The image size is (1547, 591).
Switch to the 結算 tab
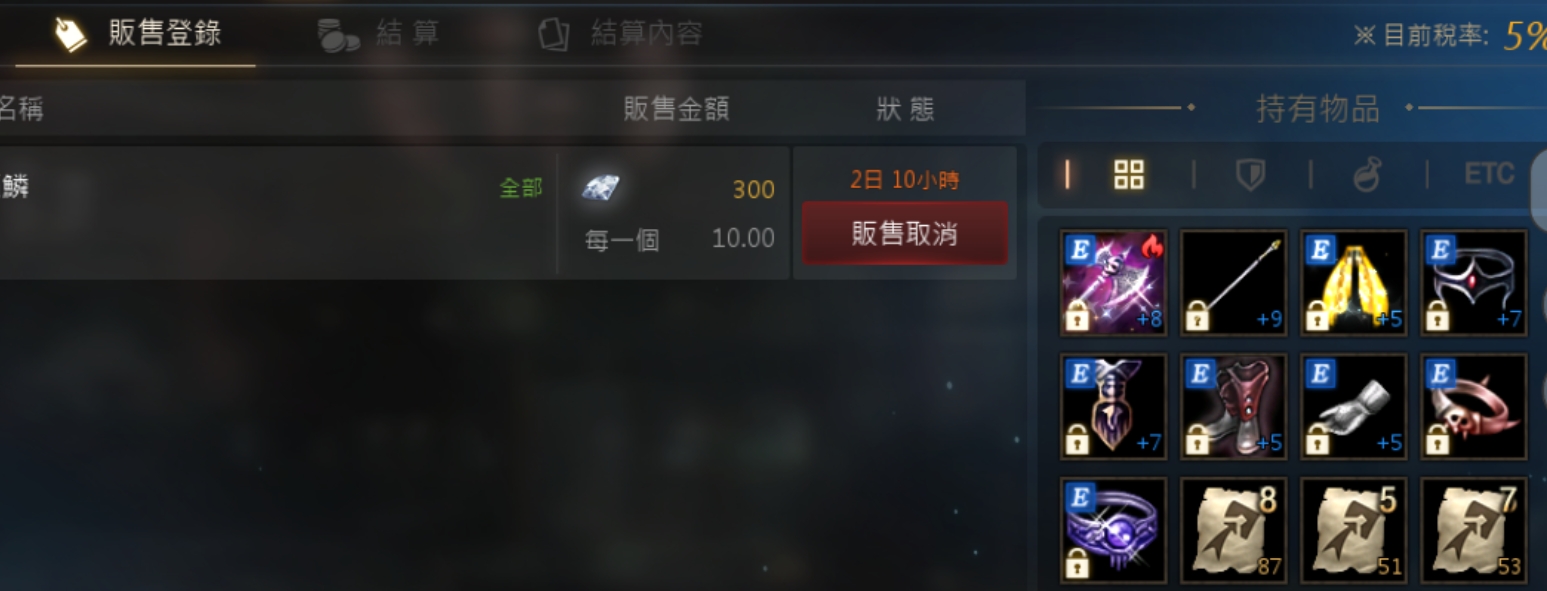click(x=378, y=35)
